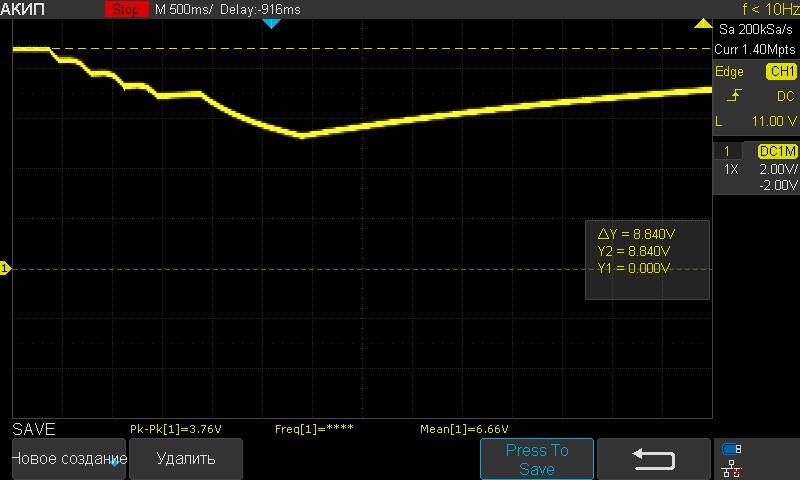This screenshot has width=800, height=480.
Task: Toggle the DC1M coupling indicator
Action: click(x=777, y=151)
